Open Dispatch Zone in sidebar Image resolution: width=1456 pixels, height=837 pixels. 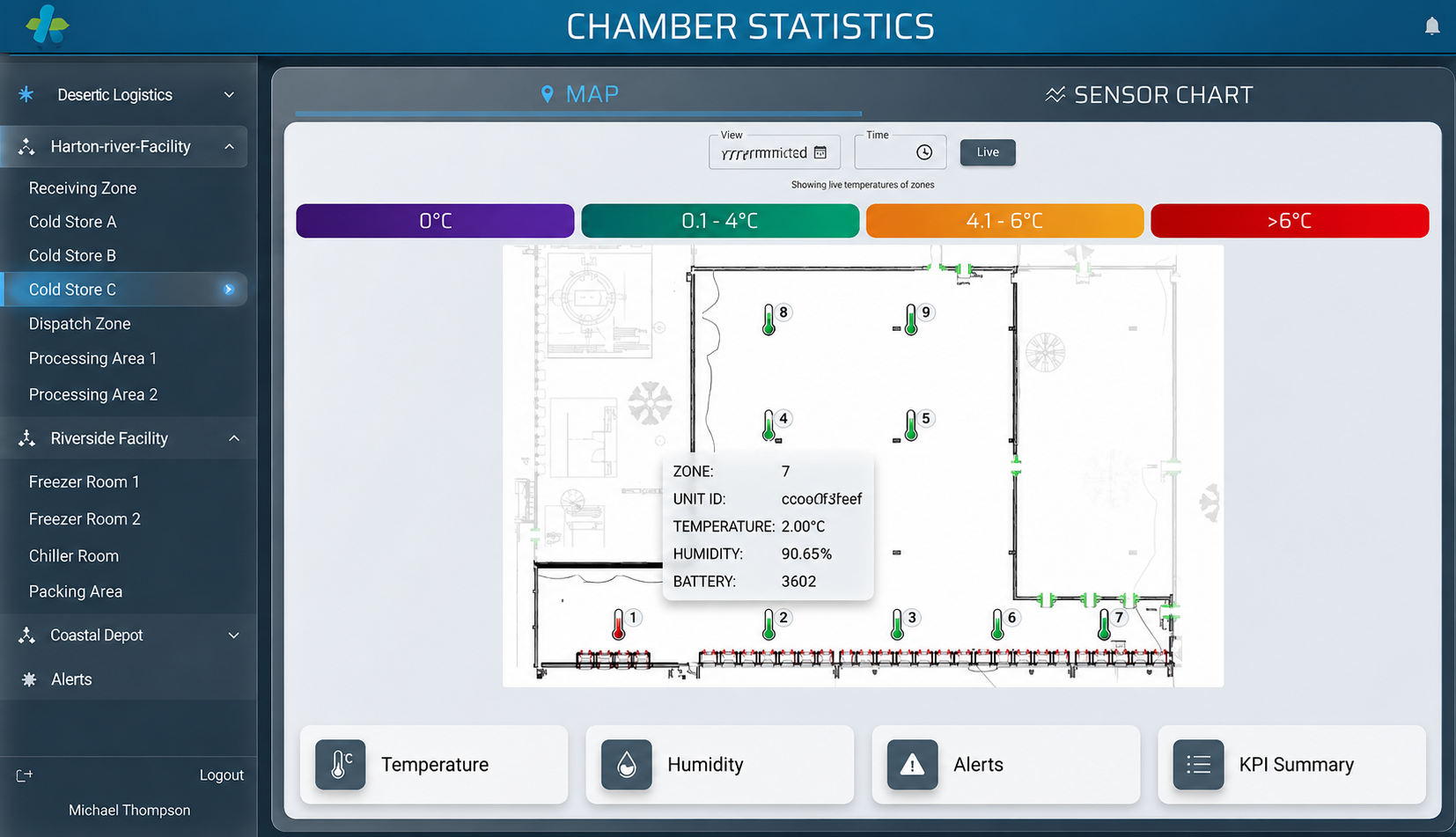(80, 324)
